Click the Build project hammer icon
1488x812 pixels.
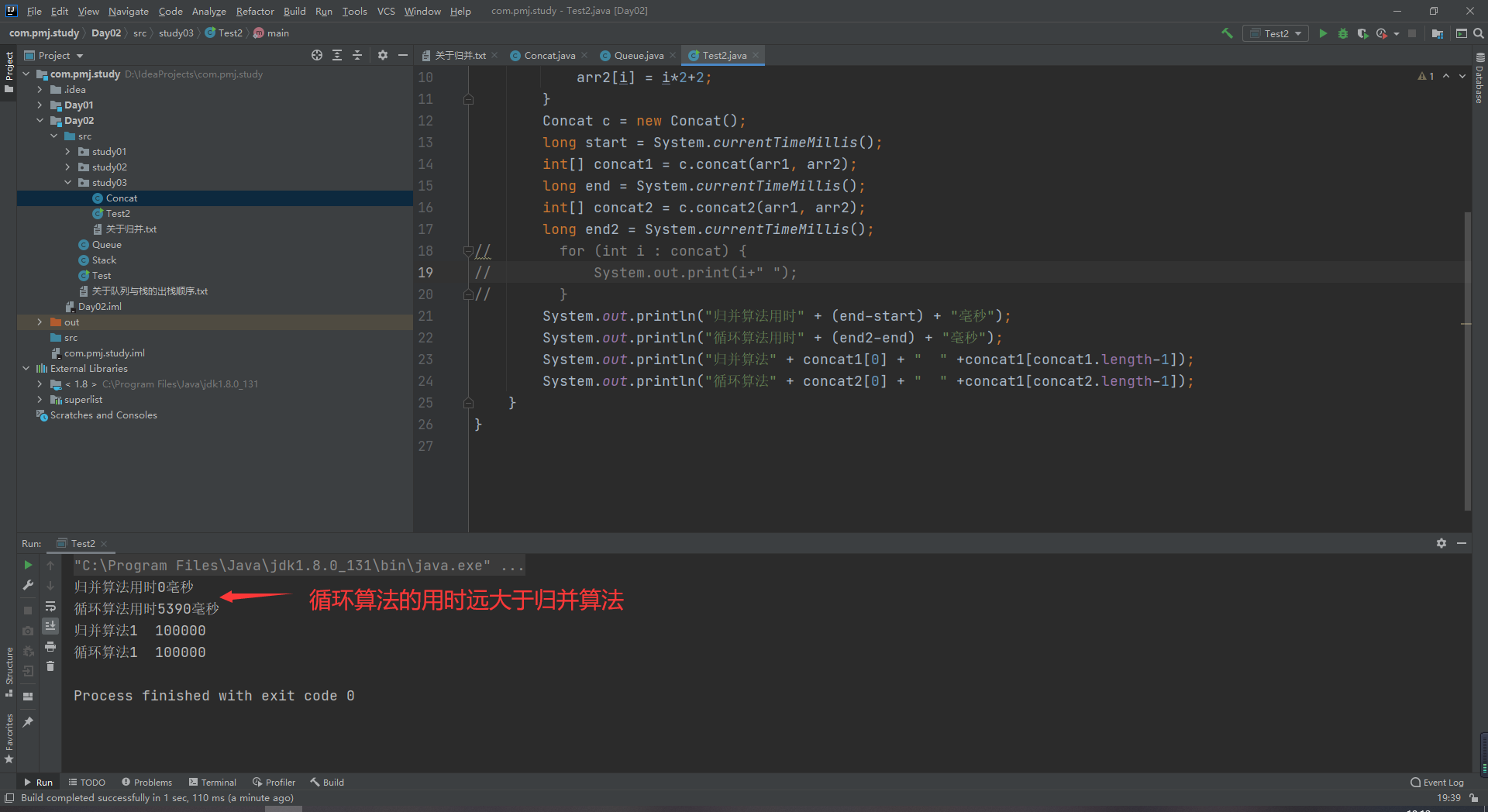(x=1227, y=33)
